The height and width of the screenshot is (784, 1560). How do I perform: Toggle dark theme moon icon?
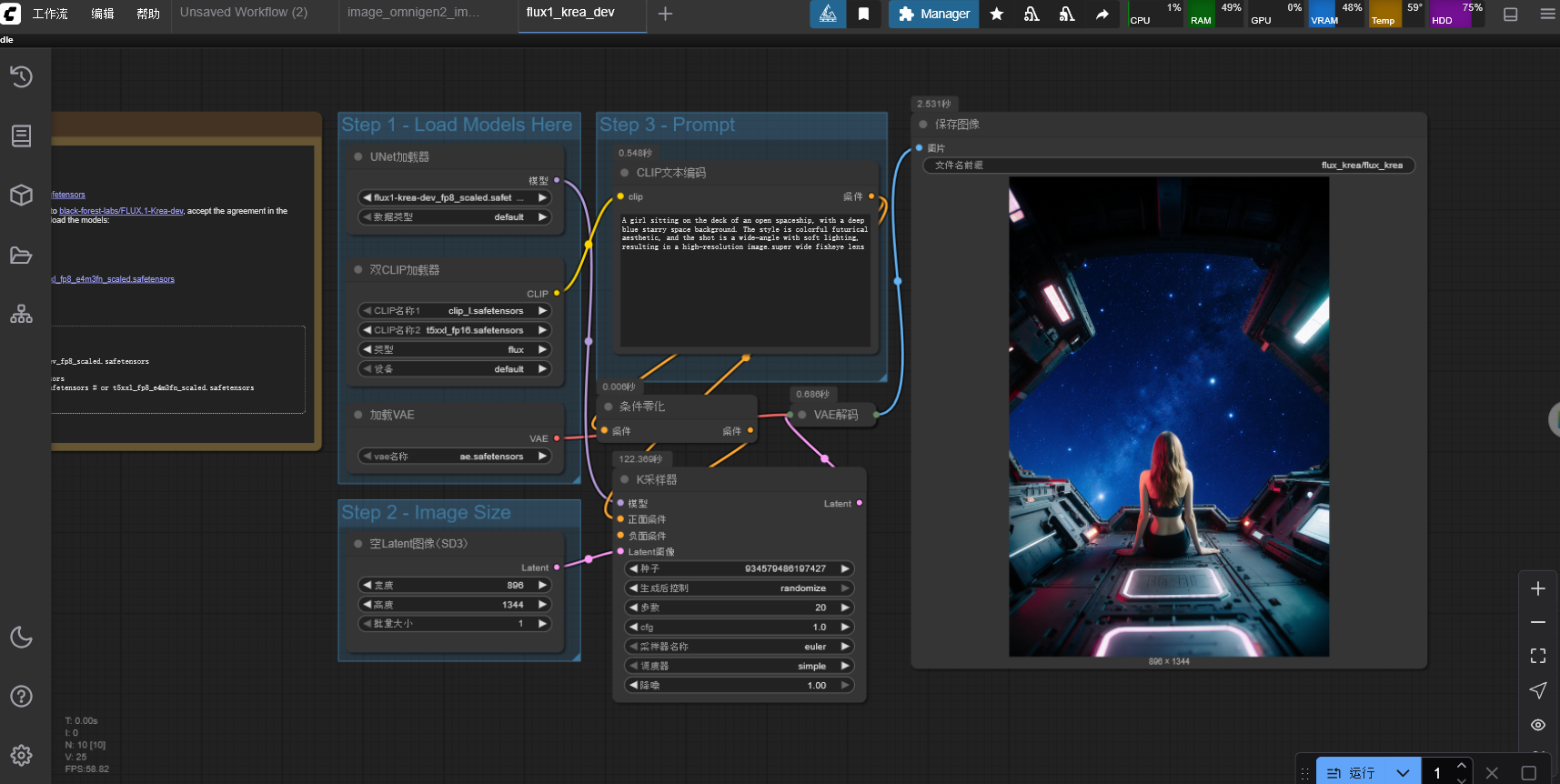coord(21,637)
